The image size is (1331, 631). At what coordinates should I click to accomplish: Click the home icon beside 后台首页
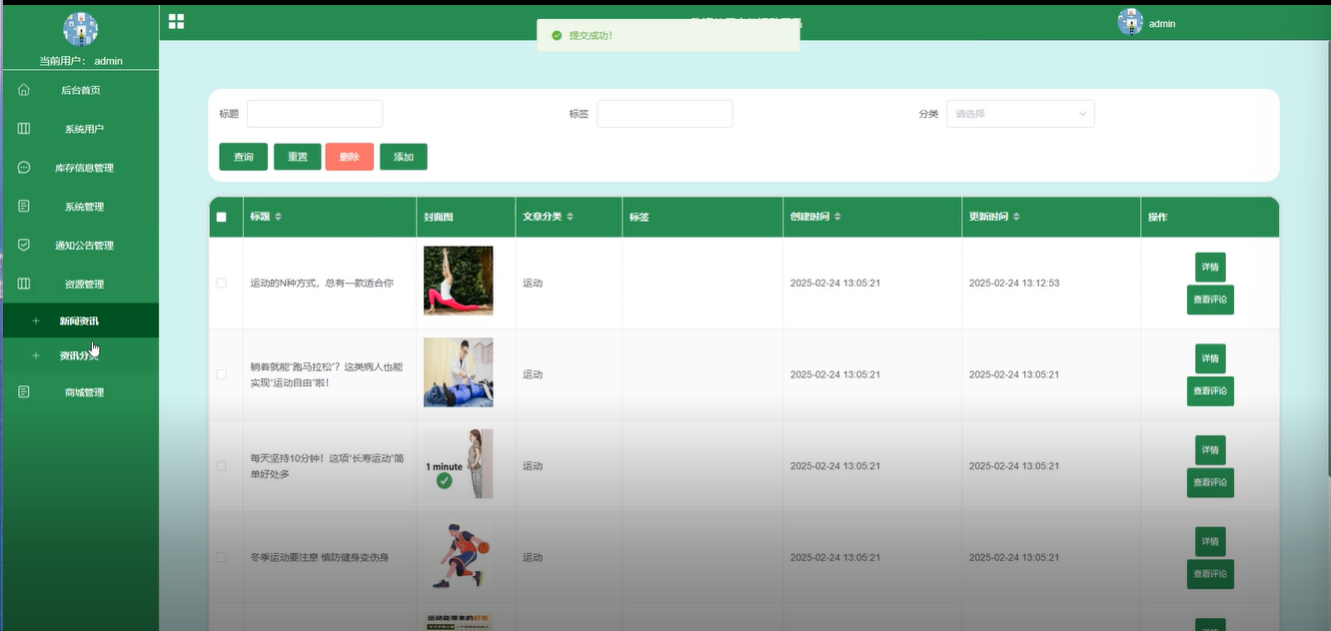point(24,90)
